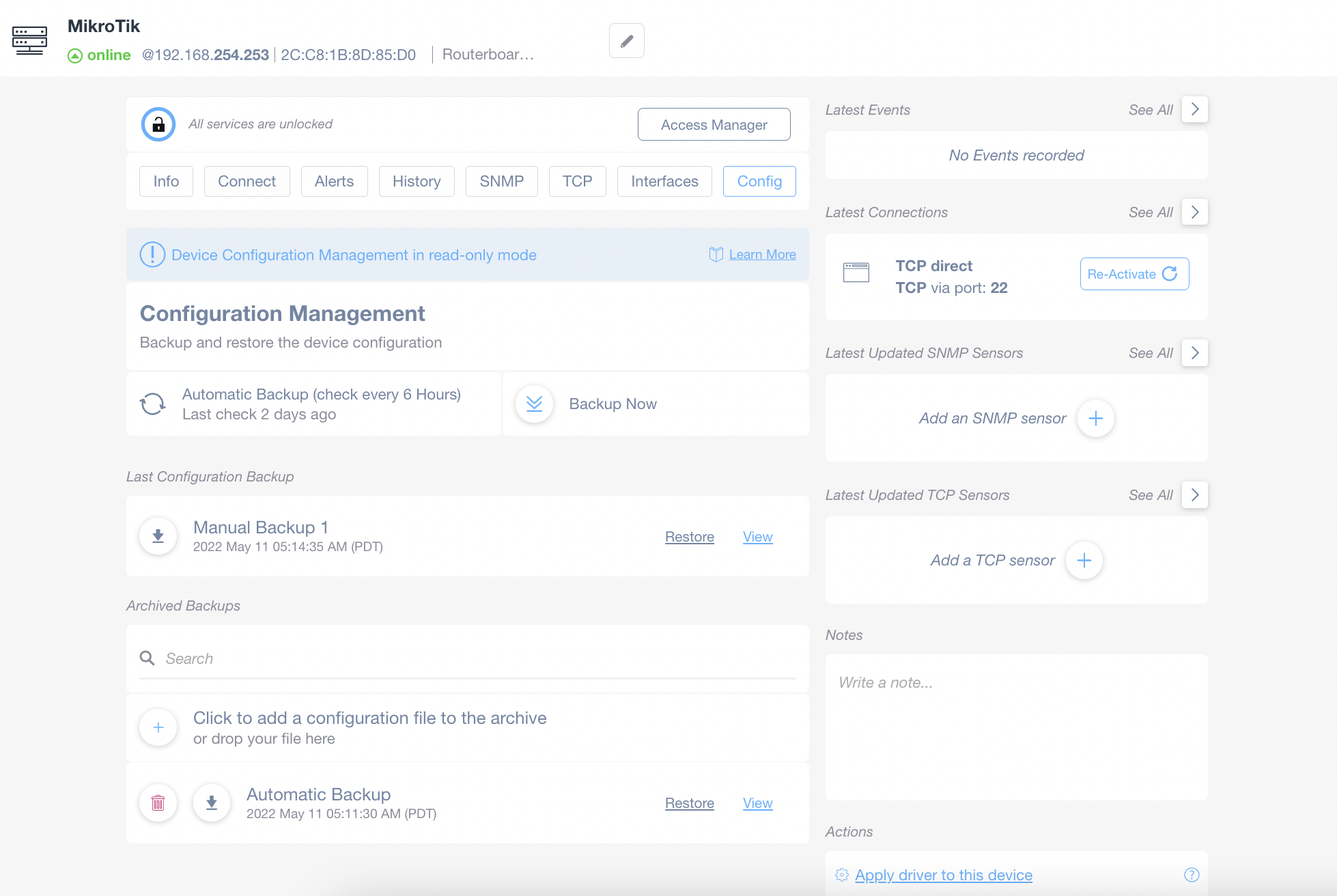The image size is (1337, 896).
Task: Click the TCP direct connection window icon
Action: [x=856, y=272]
